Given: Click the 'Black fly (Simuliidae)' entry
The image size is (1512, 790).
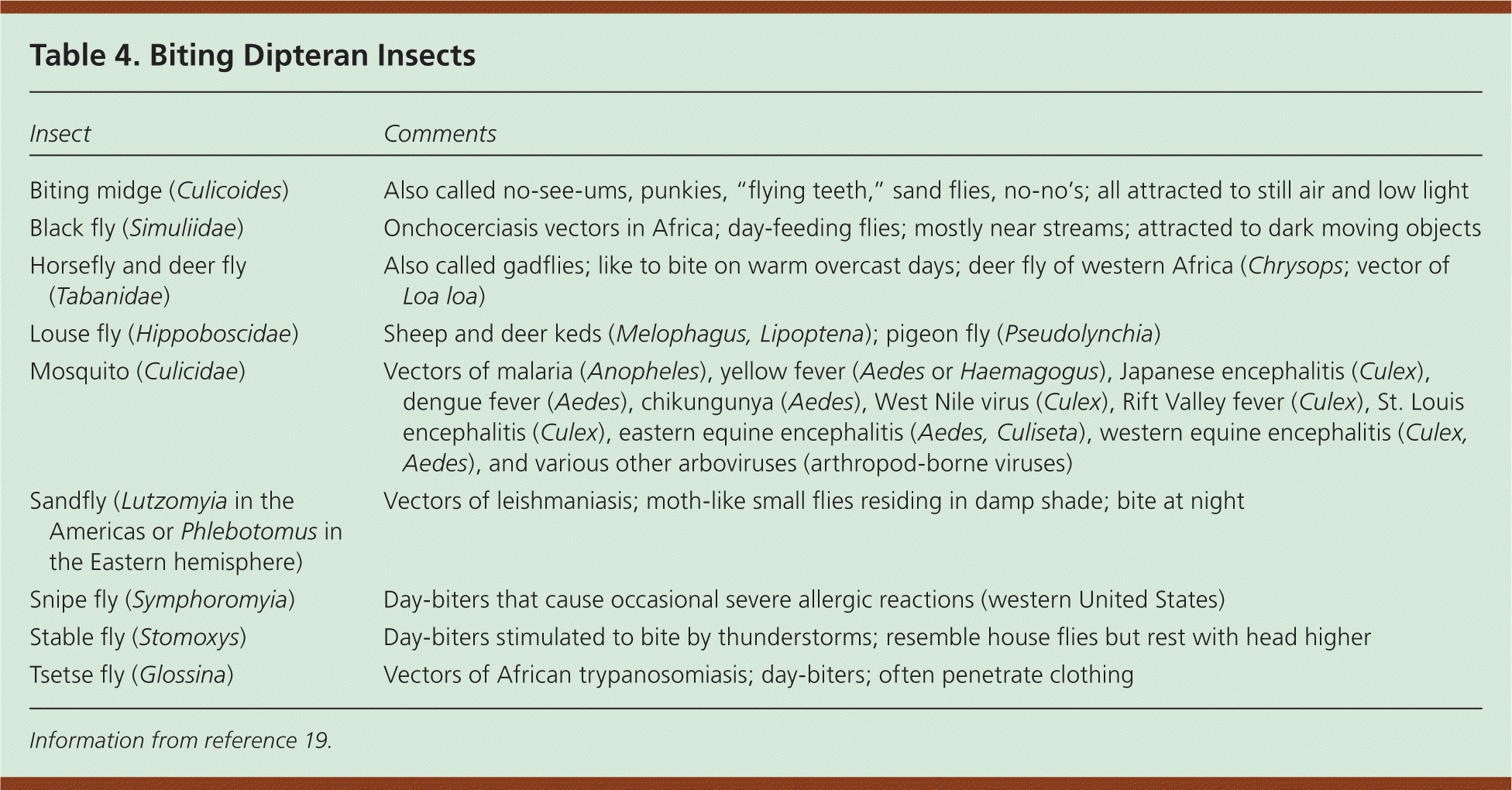Looking at the screenshot, I should click(136, 228).
